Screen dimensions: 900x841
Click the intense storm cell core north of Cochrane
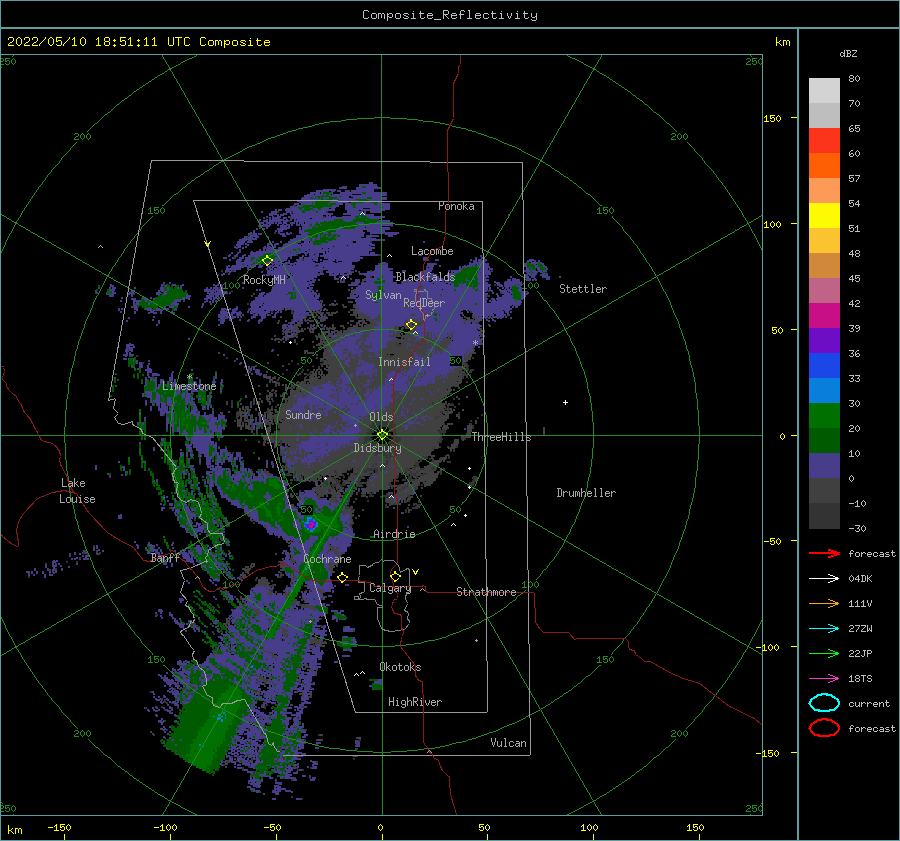click(x=311, y=524)
